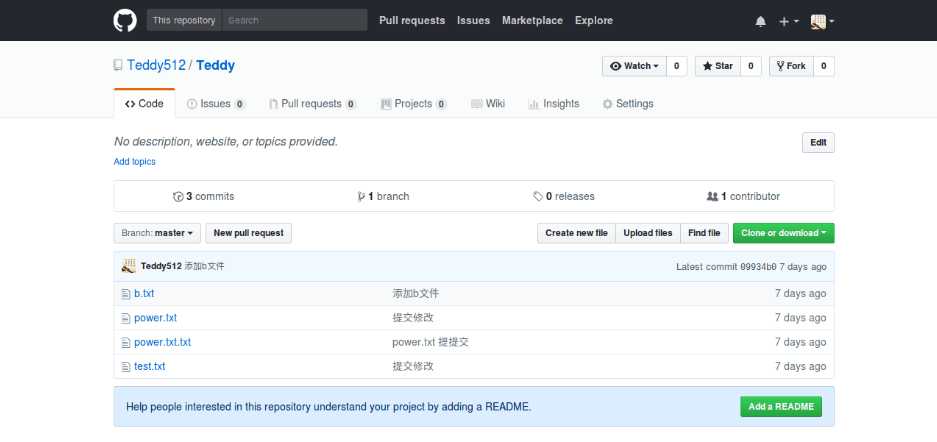Click the tag icon next to 0 releases
The height and width of the screenshot is (442, 937).
coord(538,197)
